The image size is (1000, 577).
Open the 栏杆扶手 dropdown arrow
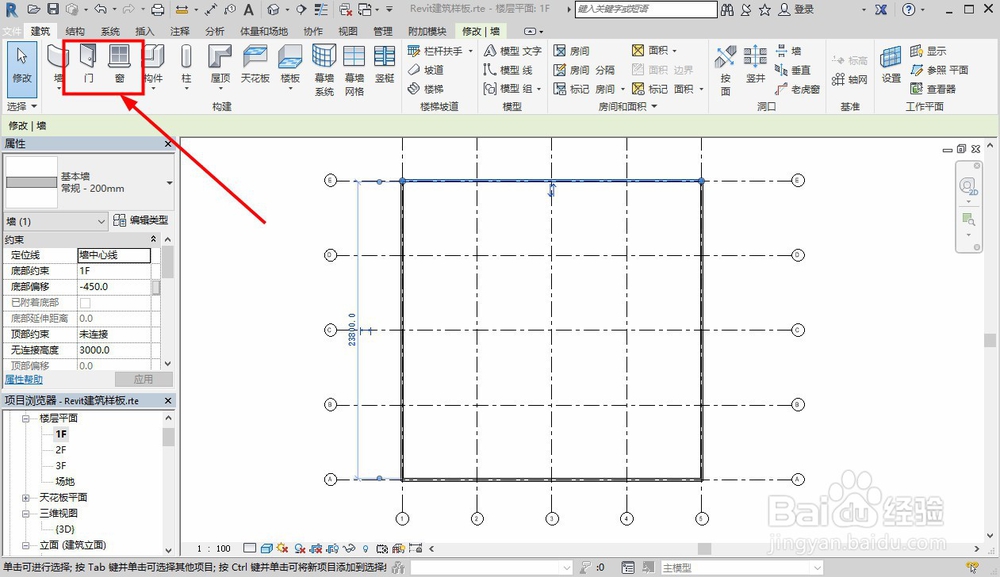[x=471, y=50]
